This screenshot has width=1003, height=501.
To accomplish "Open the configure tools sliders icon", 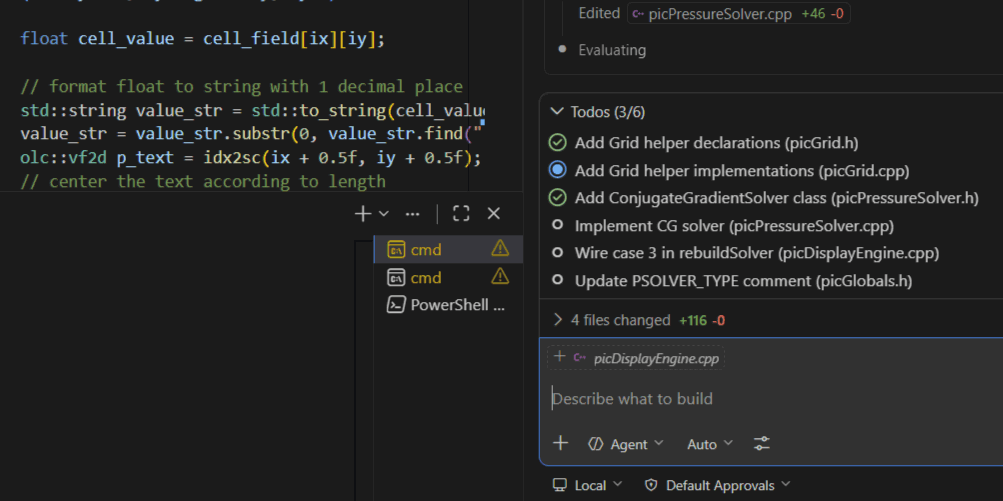I will point(762,444).
